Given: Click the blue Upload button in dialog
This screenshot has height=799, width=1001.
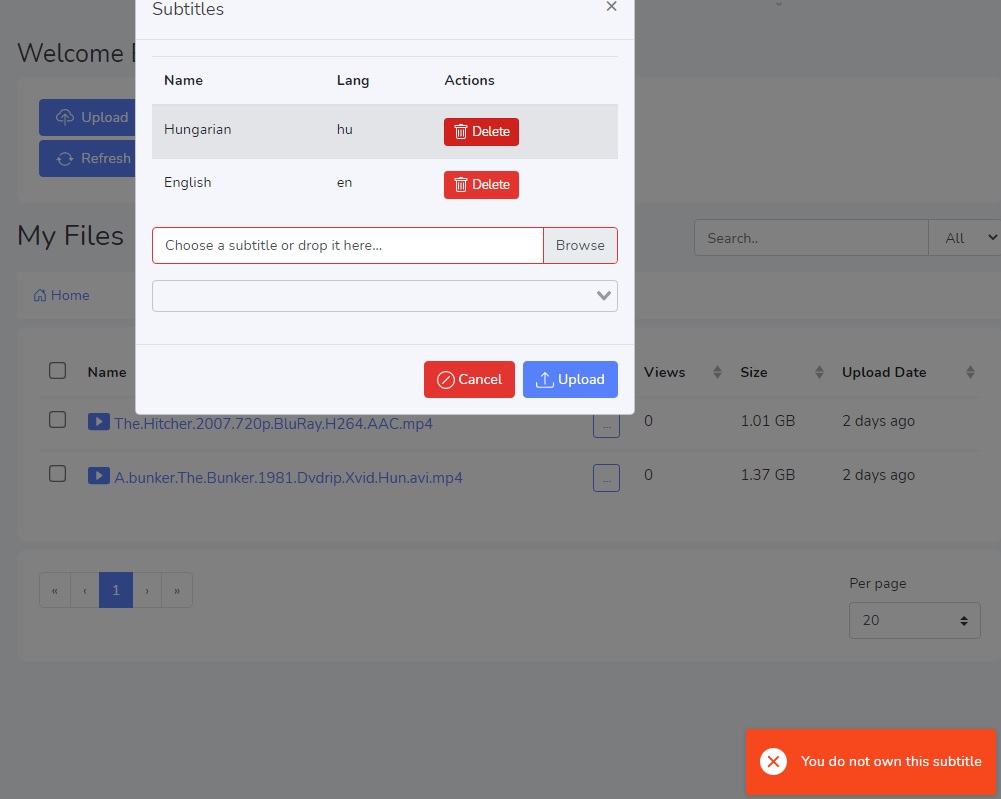Looking at the screenshot, I should click(x=570, y=380).
